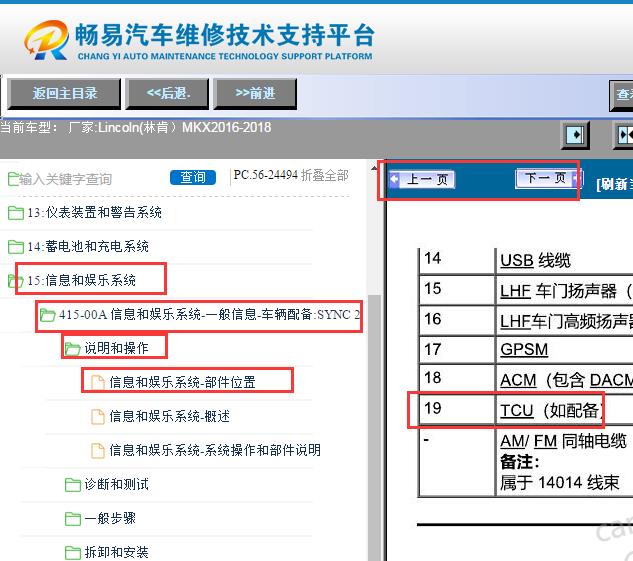Go back with the <<后退 button
Image resolution: width=633 pixels, height=561 pixels.
pos(167,94)
